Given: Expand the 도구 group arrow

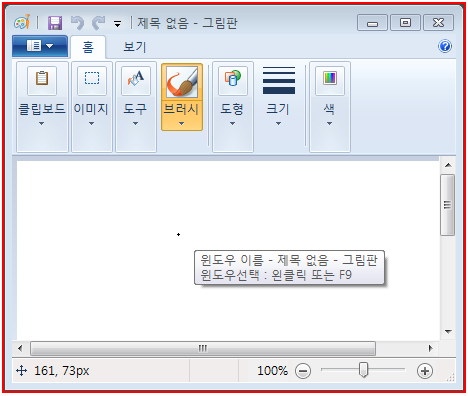Looking at the screenshot, I should click(x=135, y=123).
